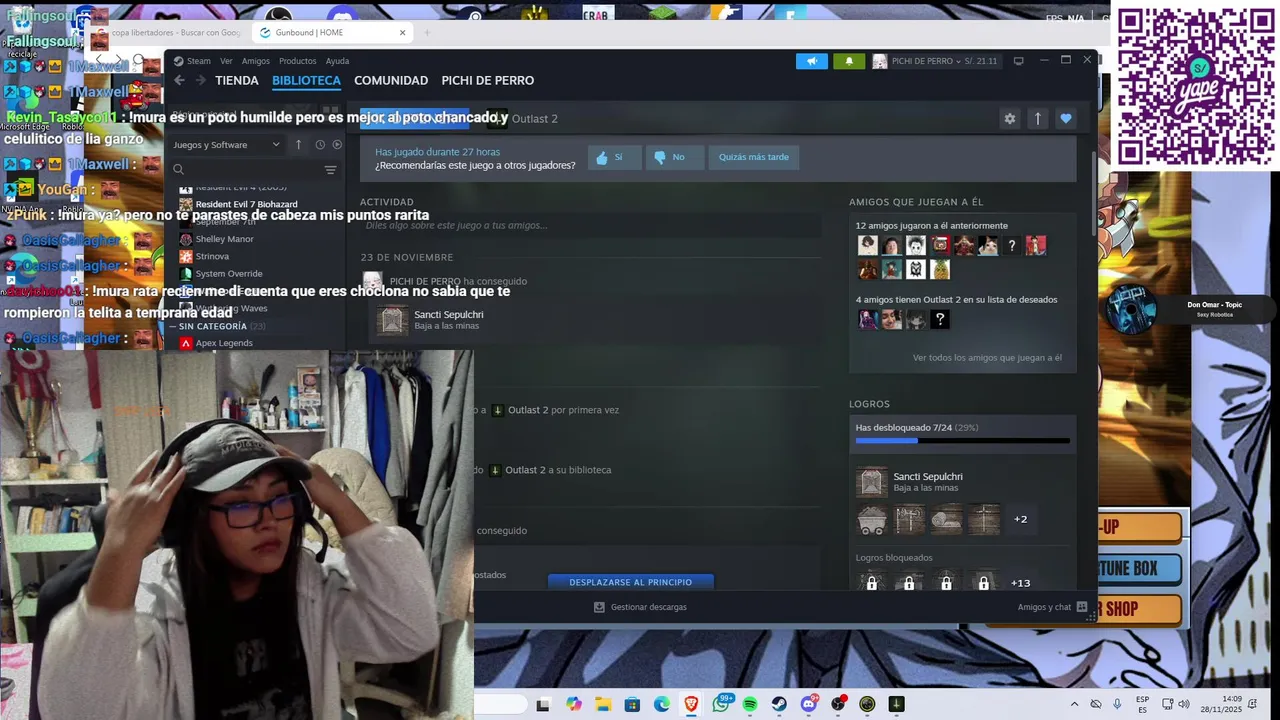Image resolution: width=1280 pixels, height=720 pixels.
Task: Open Steam notifications bell
Action: pos(849,61)
